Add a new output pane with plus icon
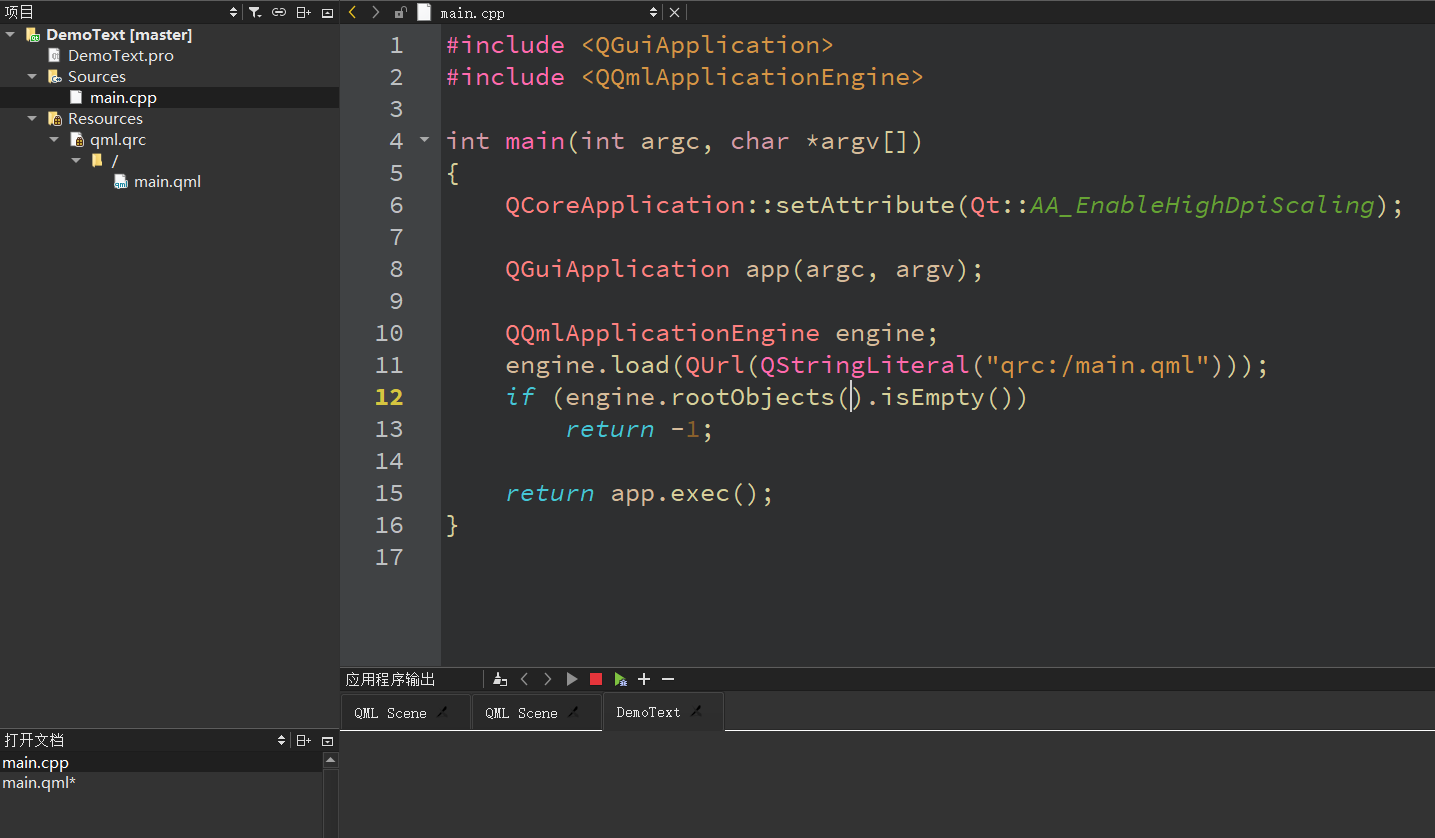The height and width of the screenshot is (838, 1435). point(644,679)
